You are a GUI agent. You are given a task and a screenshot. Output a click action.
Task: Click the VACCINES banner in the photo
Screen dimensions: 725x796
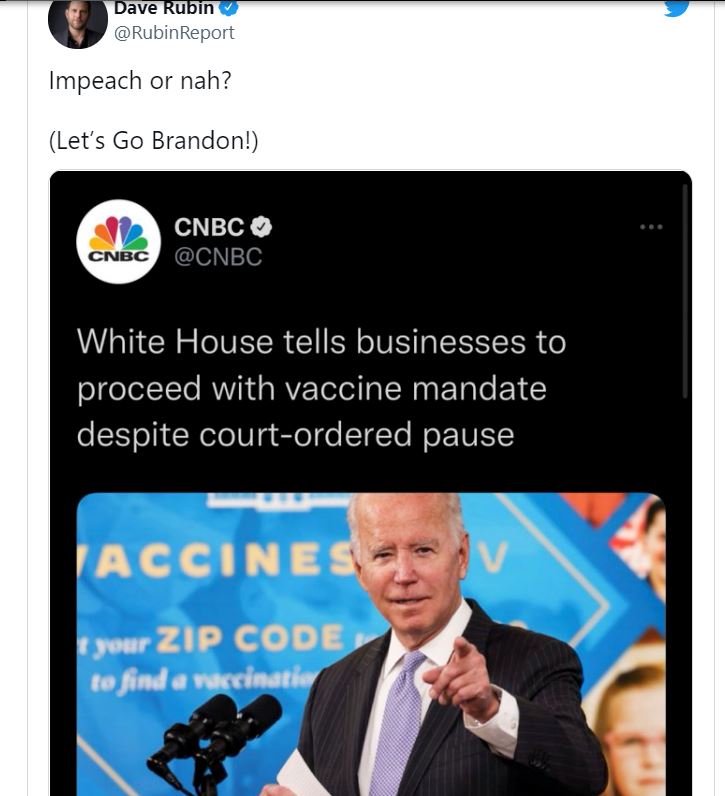tap(216, 560)
